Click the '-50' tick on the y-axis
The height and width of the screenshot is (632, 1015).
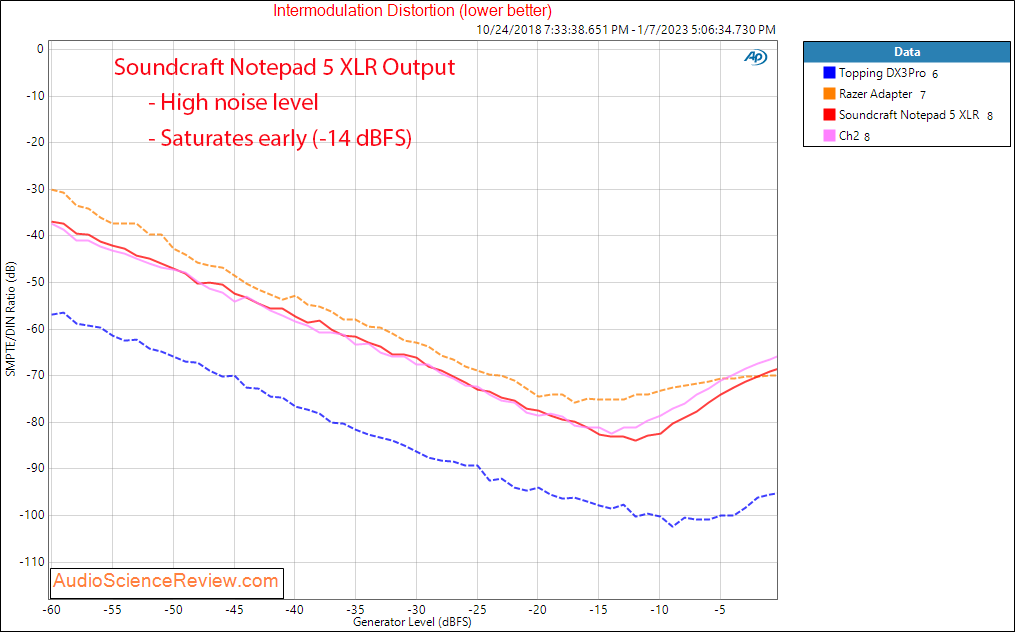[35, 282]
